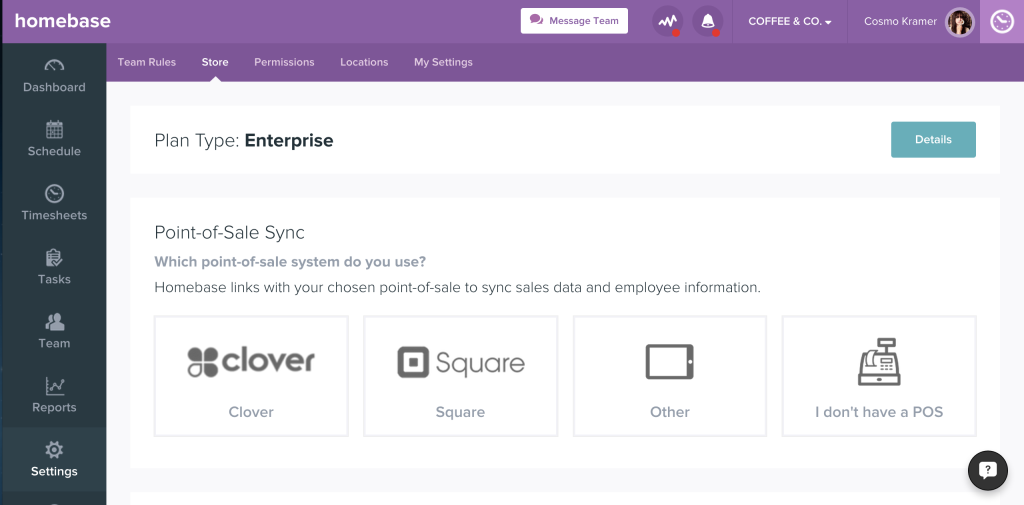Viewport: 1024px width, 505px height.
Task: Click Message Team button
Action: pyautogui.click(x=574, y=21)
